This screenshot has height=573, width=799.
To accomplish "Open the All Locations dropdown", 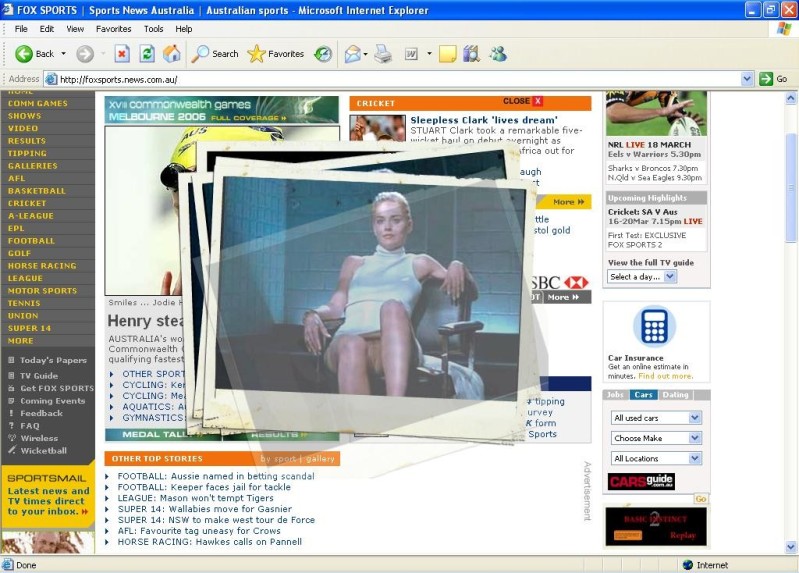I will pyautogui.click(x=656, y=459).
